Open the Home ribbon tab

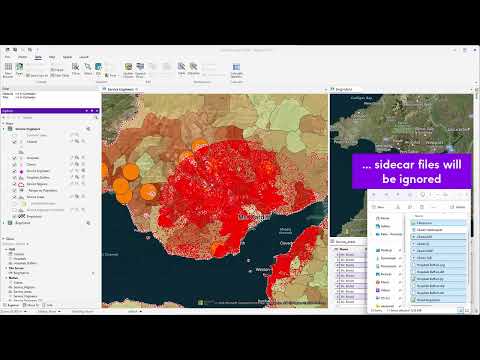pyautogui.click(x=22, y=57)
